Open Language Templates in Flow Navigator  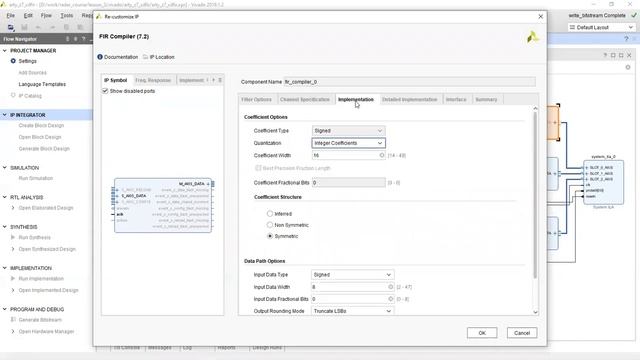coord(42,84)
